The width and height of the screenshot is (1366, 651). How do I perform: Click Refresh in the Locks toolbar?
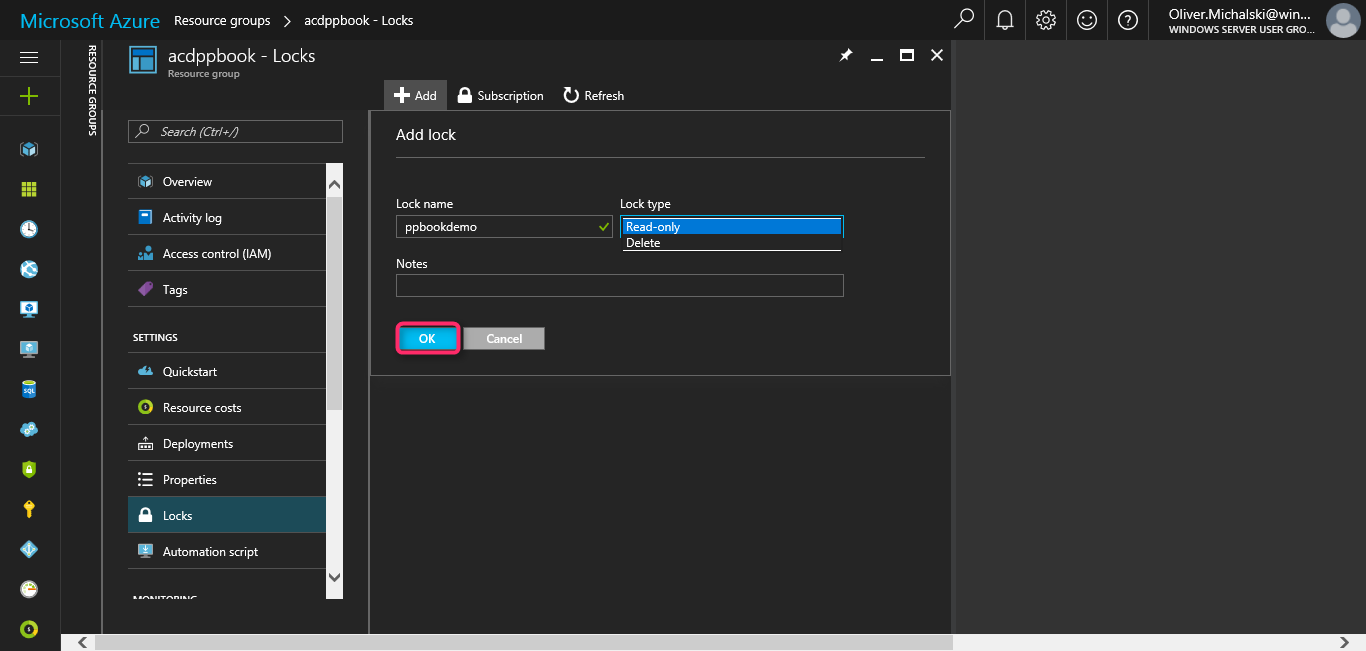(x=593, y=96)
